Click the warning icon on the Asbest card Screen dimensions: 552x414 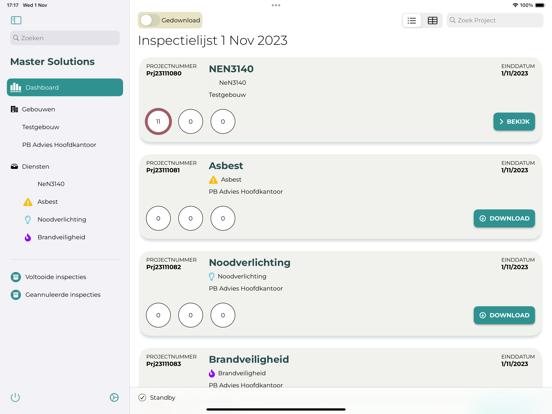(x=213, y=180)
